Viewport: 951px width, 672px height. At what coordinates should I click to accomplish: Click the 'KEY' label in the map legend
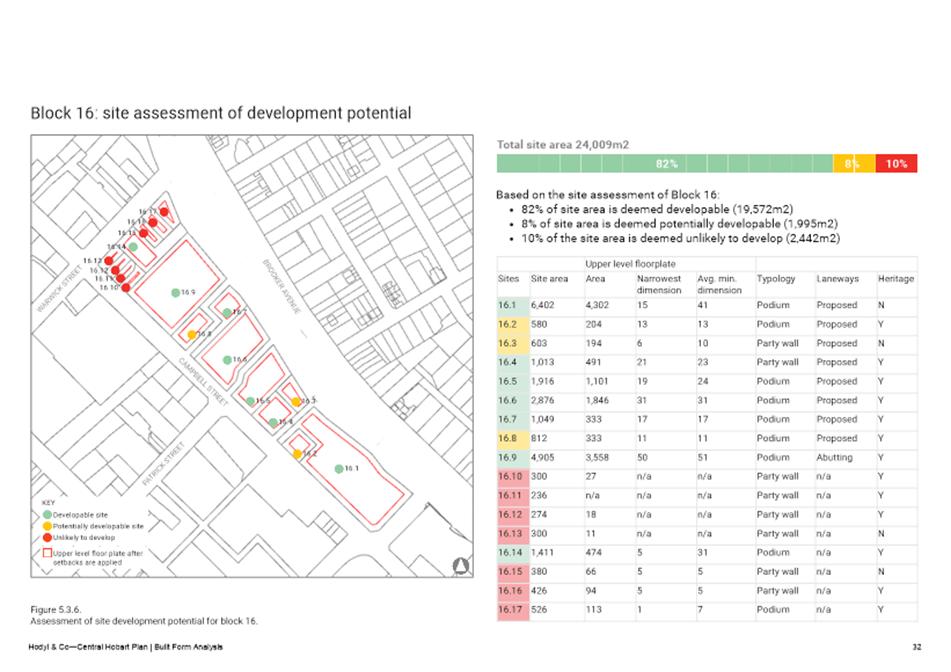click(48, 503)
